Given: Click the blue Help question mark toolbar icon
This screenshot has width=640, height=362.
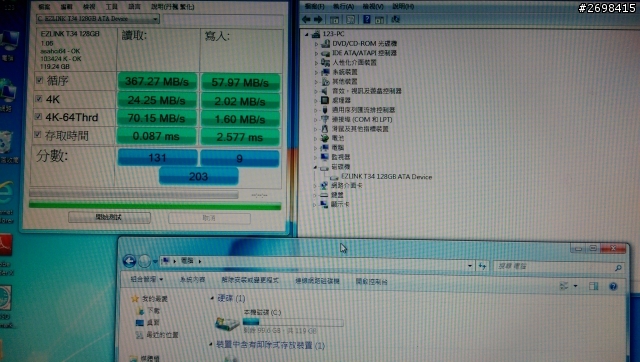Looking at the screenshot, I should (367, 19).
